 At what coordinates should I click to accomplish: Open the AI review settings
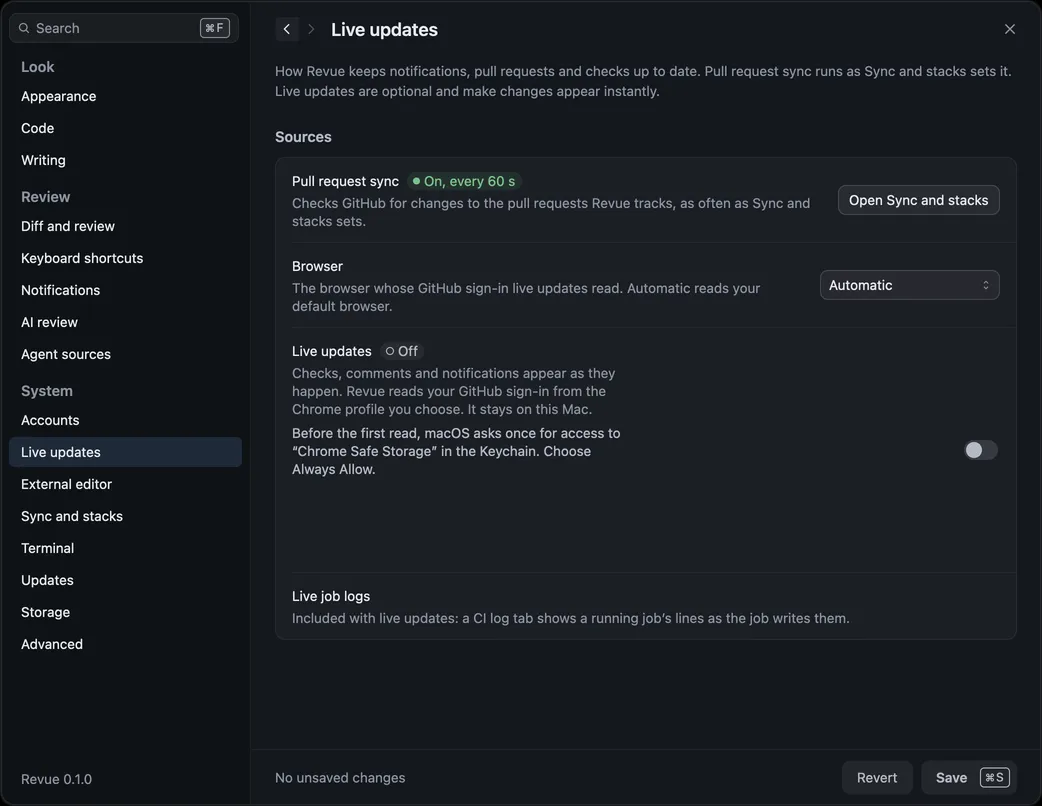point(125,322)
